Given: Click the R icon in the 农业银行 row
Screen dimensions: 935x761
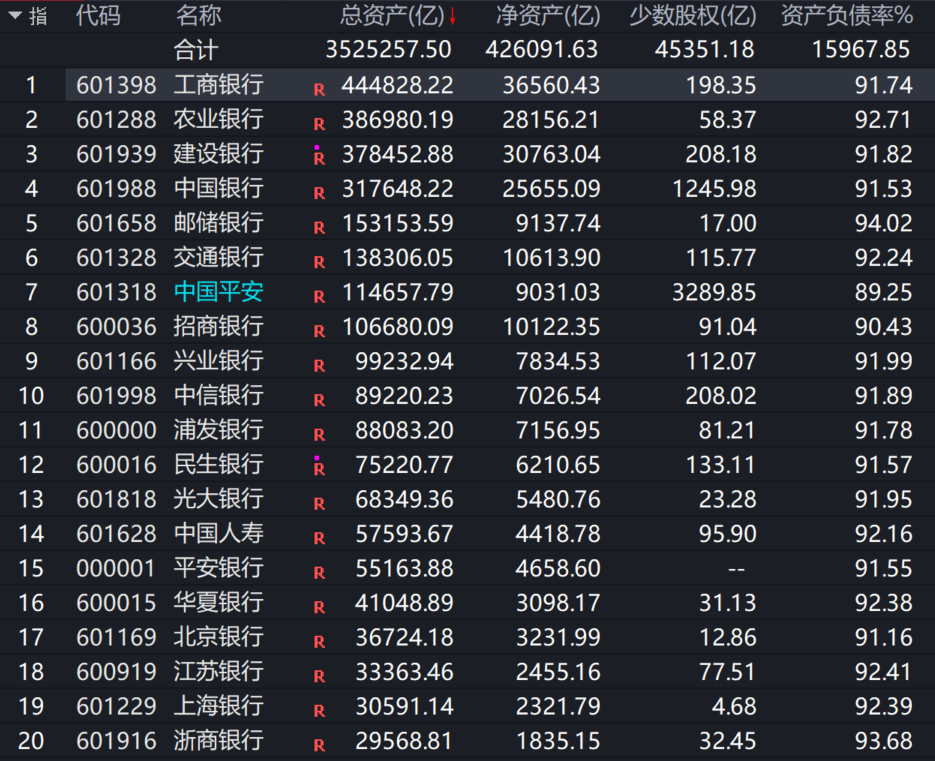Looking at the screenshot, I should (320, 124).
